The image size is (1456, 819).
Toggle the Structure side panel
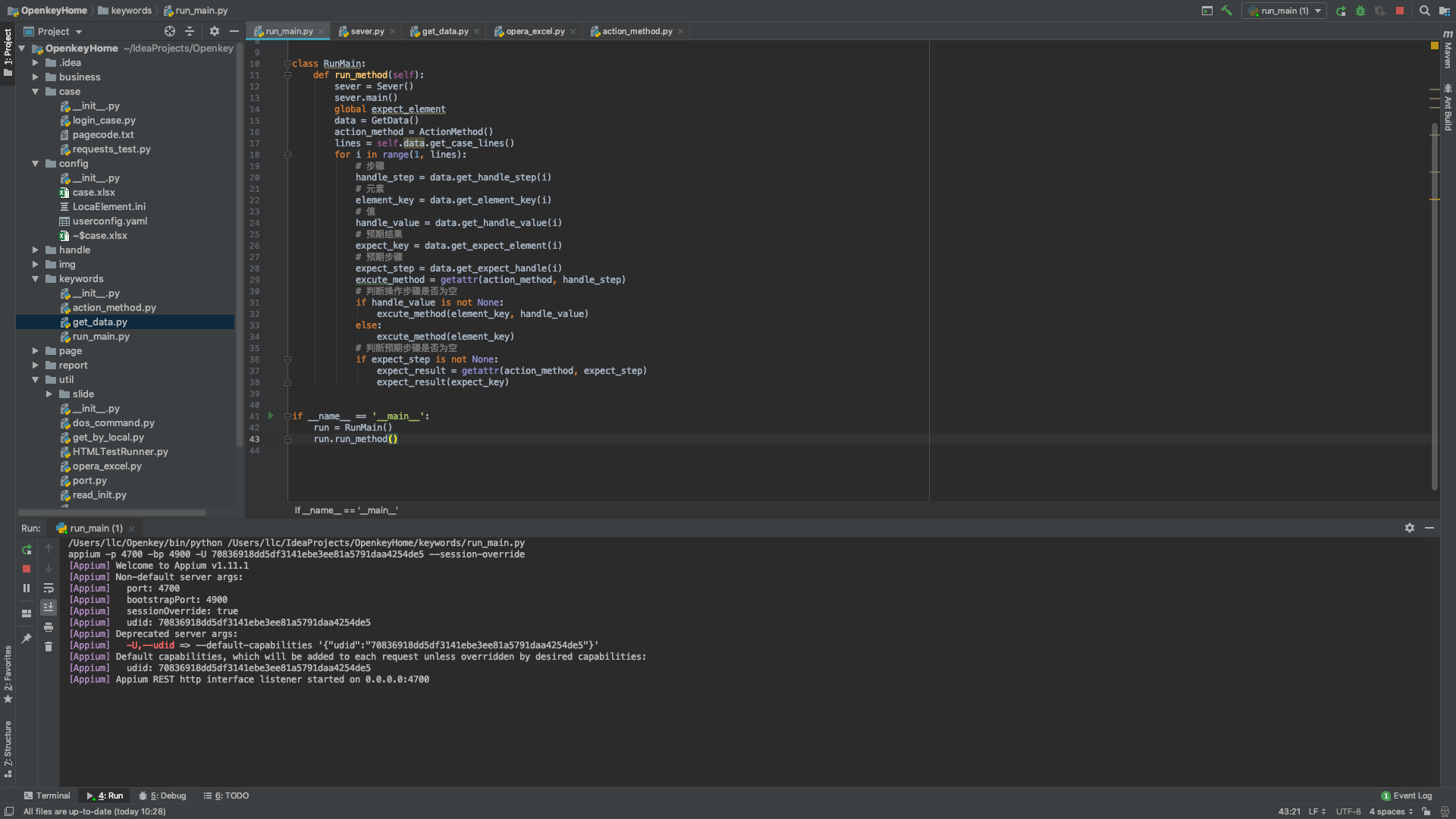(8, 748)
